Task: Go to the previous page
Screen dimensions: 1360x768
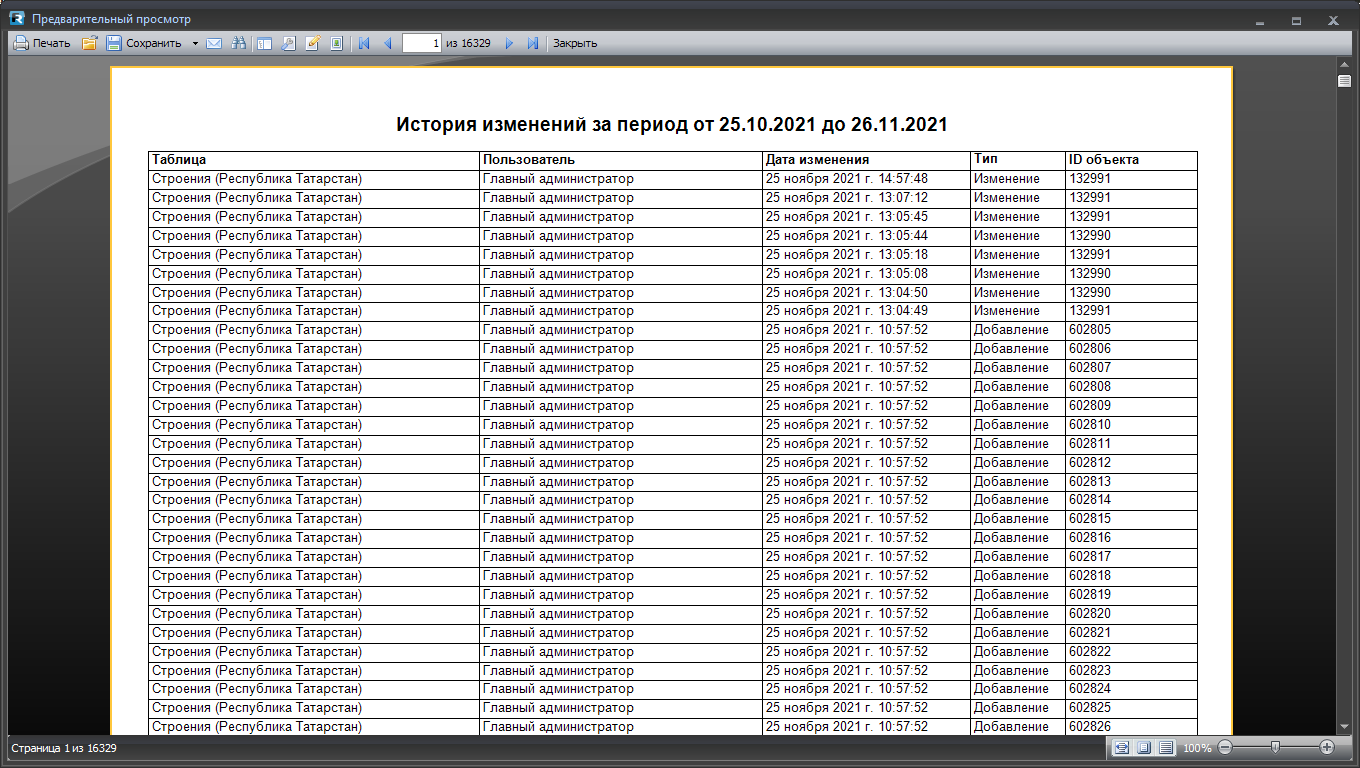Action: point(388,43)
